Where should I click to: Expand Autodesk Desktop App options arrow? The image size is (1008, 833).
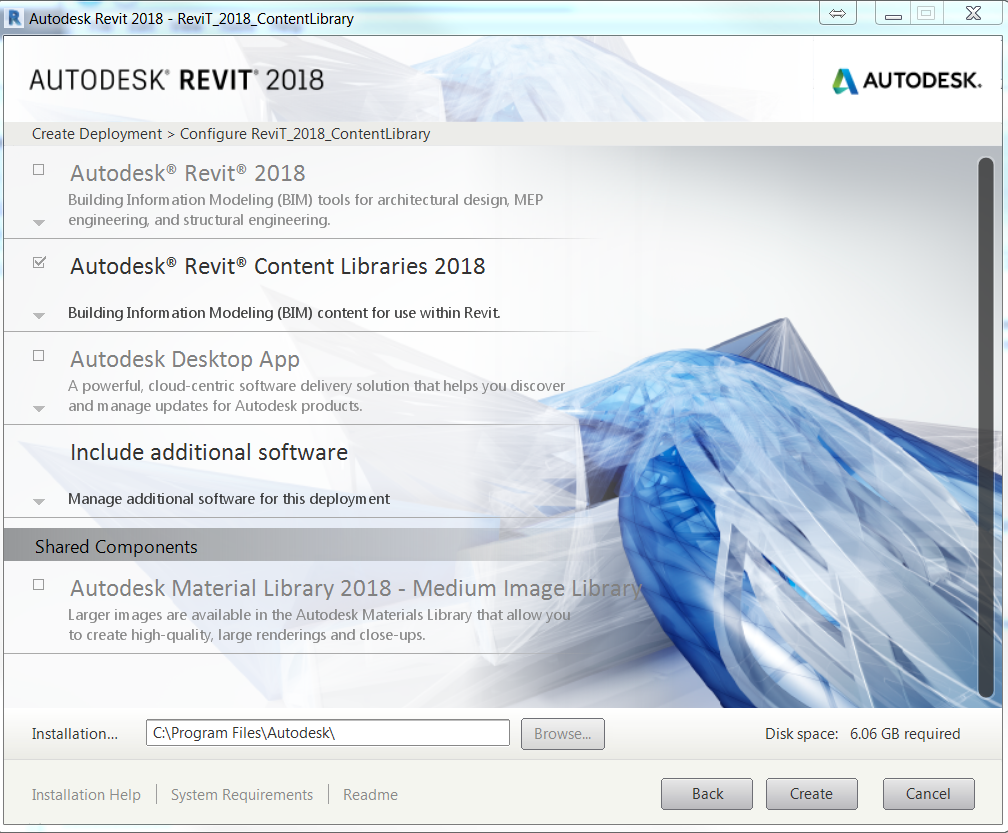point(39,409)
